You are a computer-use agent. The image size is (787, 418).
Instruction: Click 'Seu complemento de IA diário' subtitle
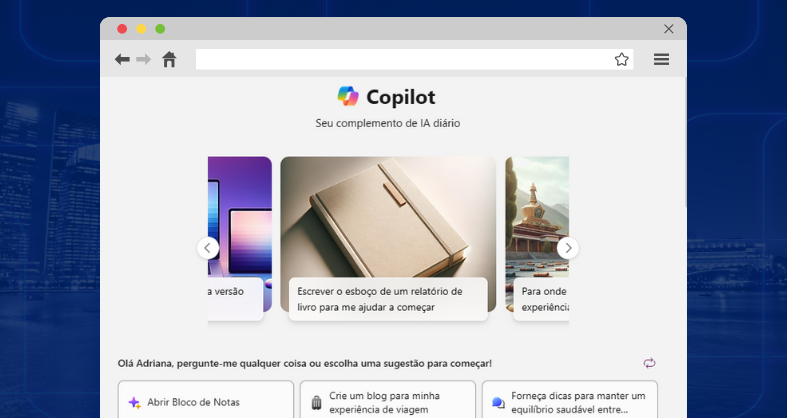tap(387, 123)
